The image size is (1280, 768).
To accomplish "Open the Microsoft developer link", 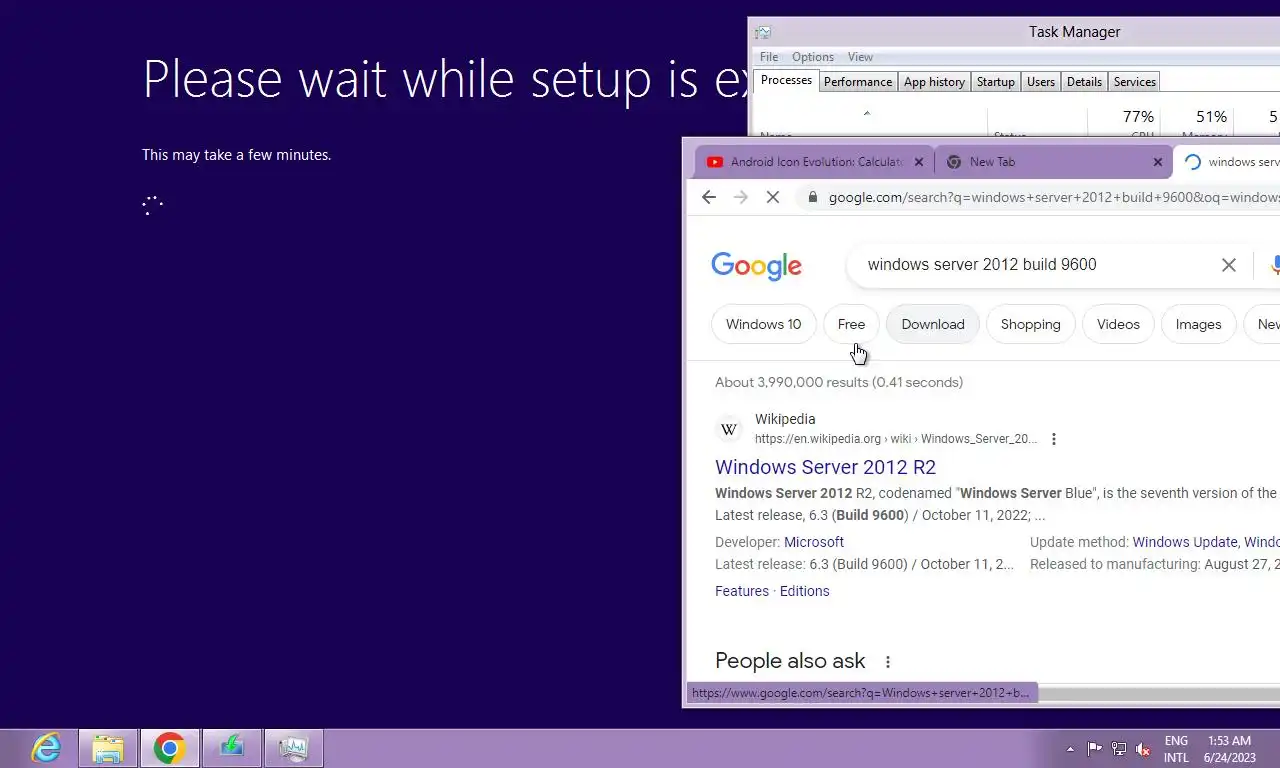I will tap(814, 542).
